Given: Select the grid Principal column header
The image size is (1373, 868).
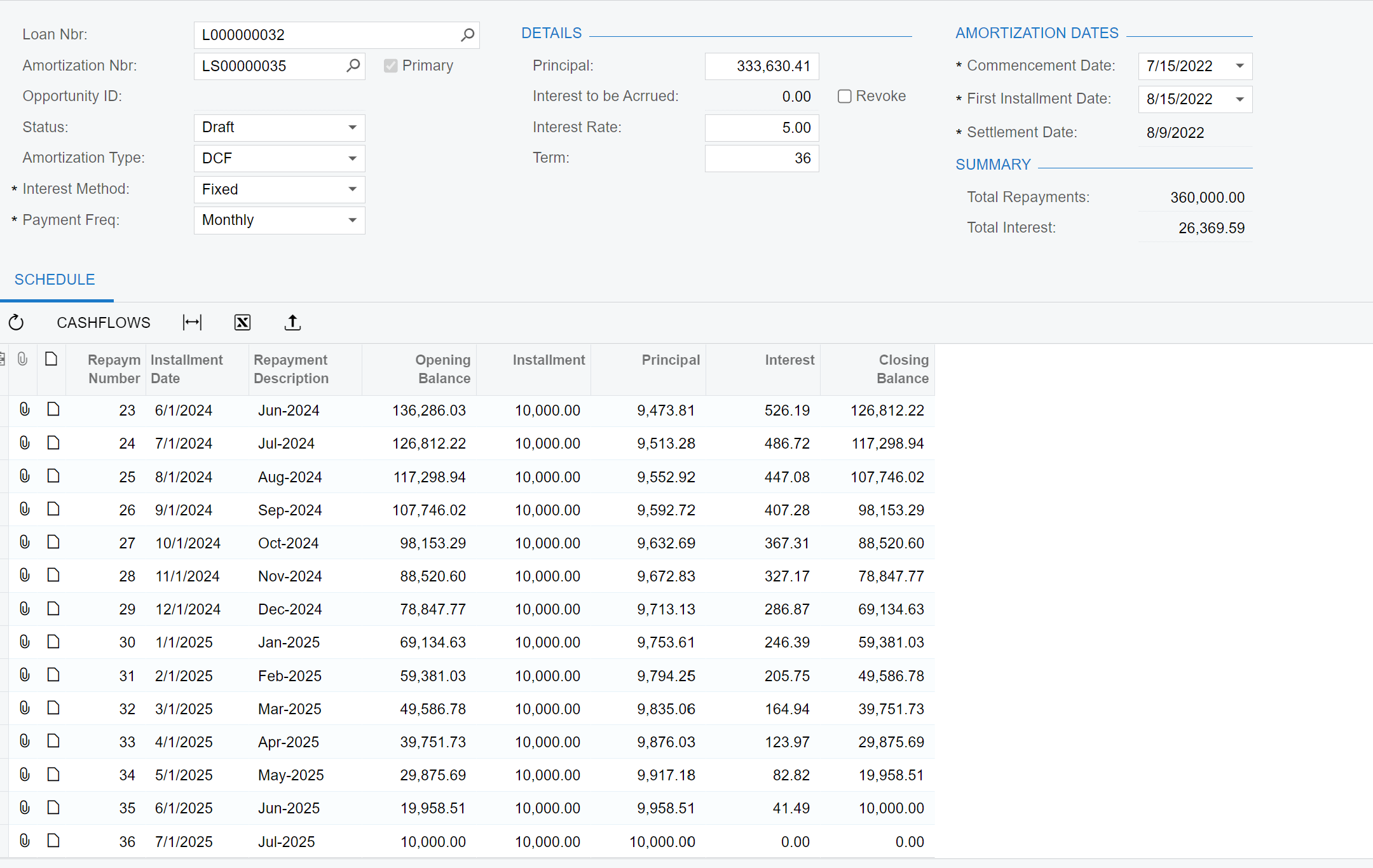Looking at the screenshot, I should coord(648,369).
